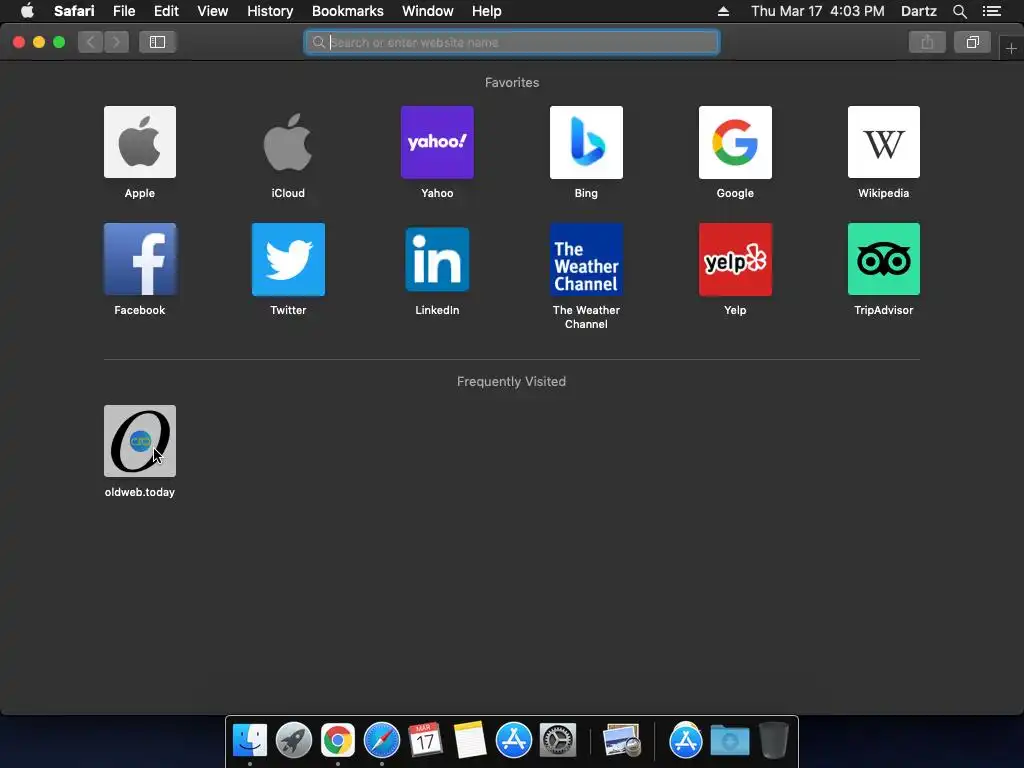Screen dimensions: 1024x768
Task: Click the Dartz user name
Action: click(918, 11)
